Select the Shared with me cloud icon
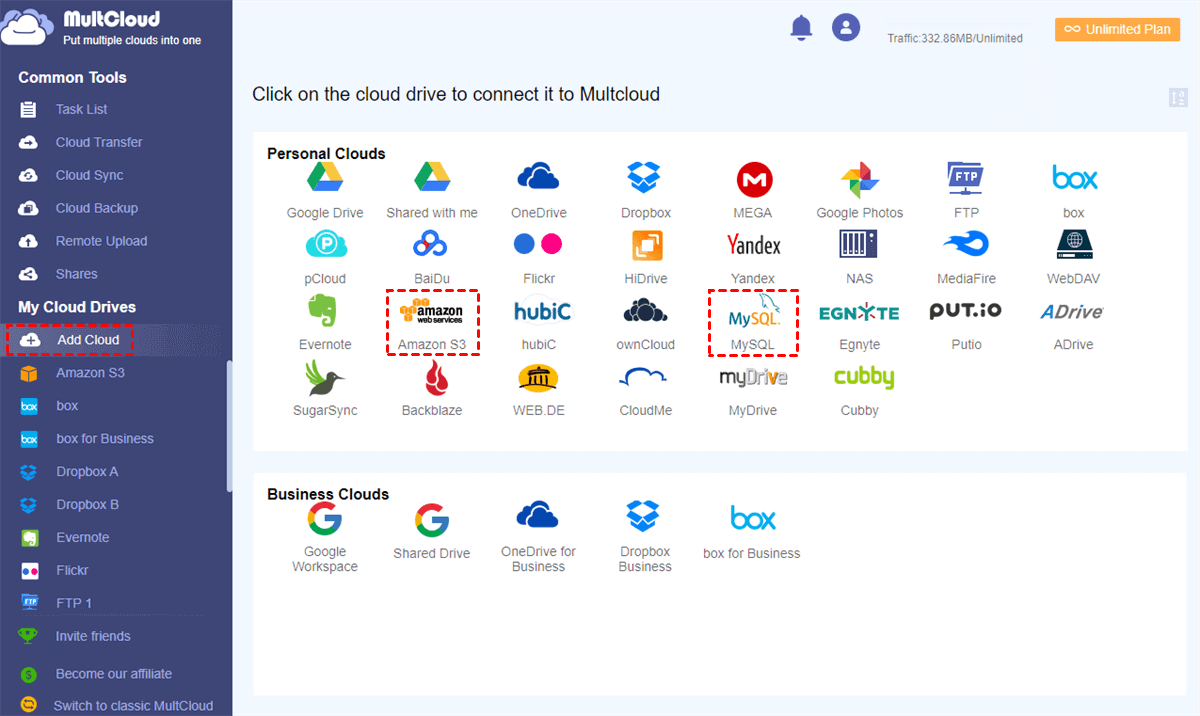1200x716 pixels. (432, 190)
